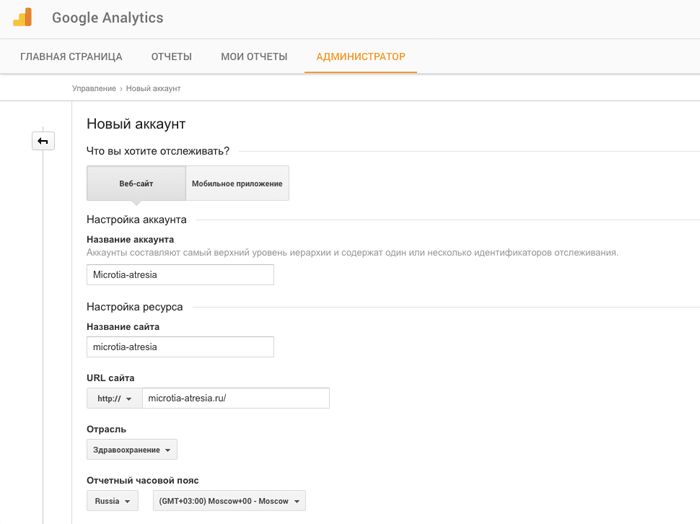This screenshot has width=700, height=524.
Task: Open the http:// protocol dropdown
Action: click(x=114, y=398)
